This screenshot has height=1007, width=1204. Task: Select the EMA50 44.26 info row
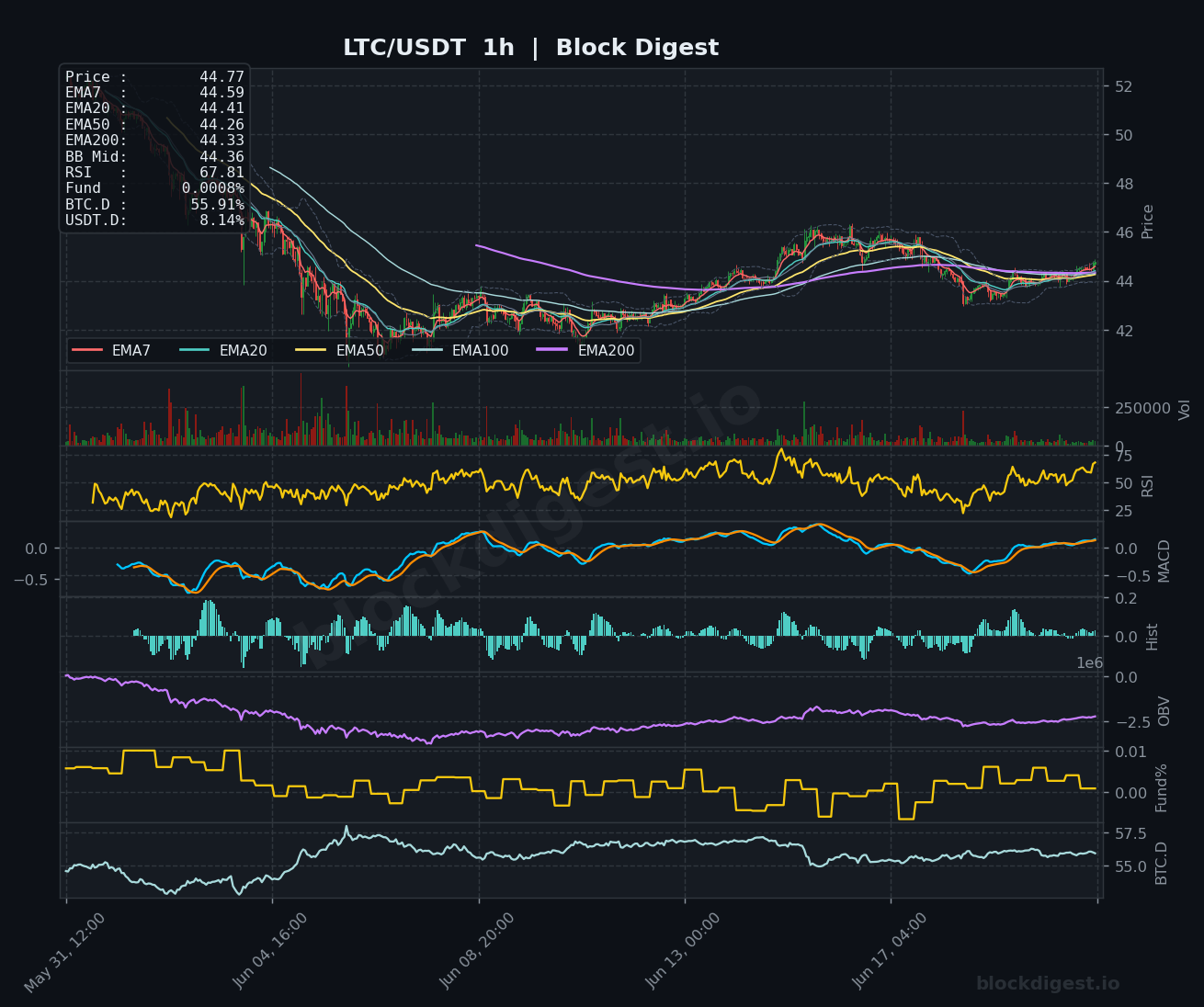pyautogui.click(x=154, y=125)
